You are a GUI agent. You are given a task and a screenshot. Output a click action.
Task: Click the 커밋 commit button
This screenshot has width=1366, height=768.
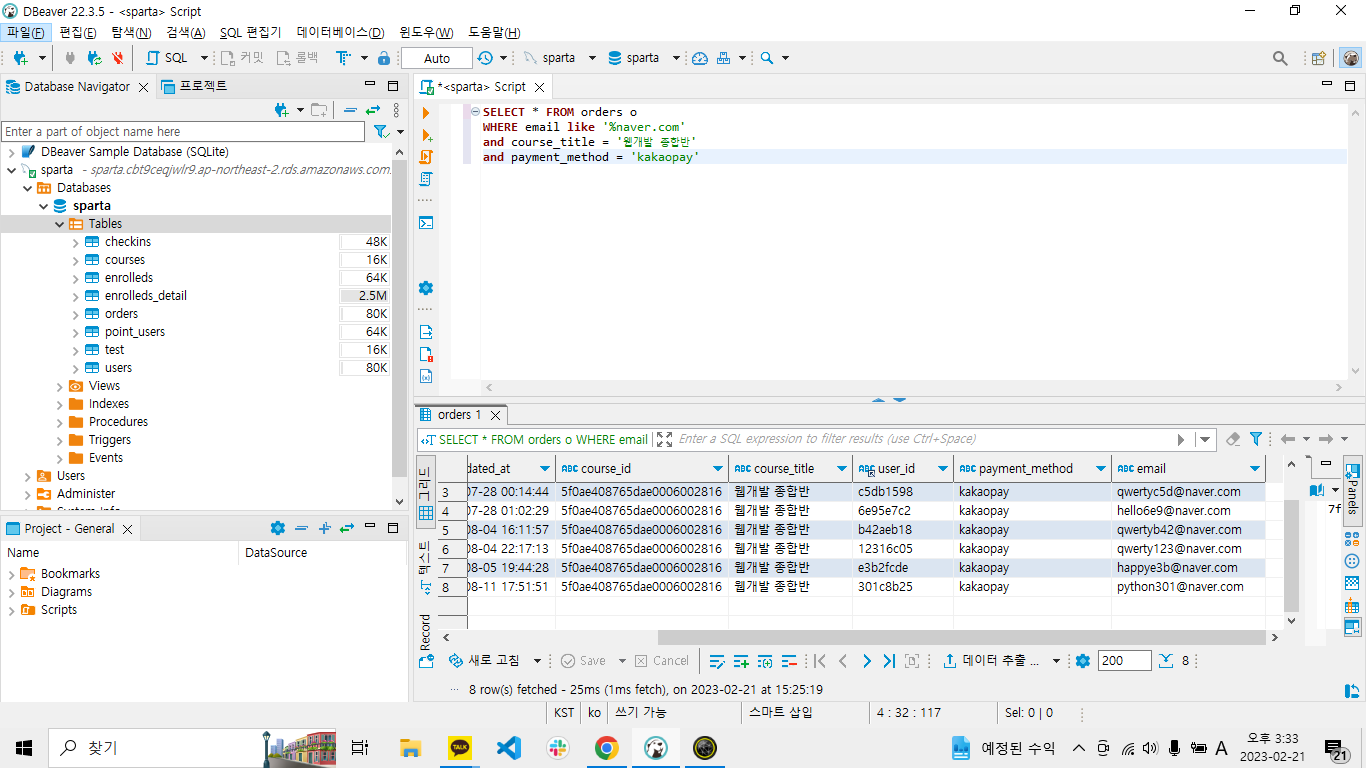point(242,58)
